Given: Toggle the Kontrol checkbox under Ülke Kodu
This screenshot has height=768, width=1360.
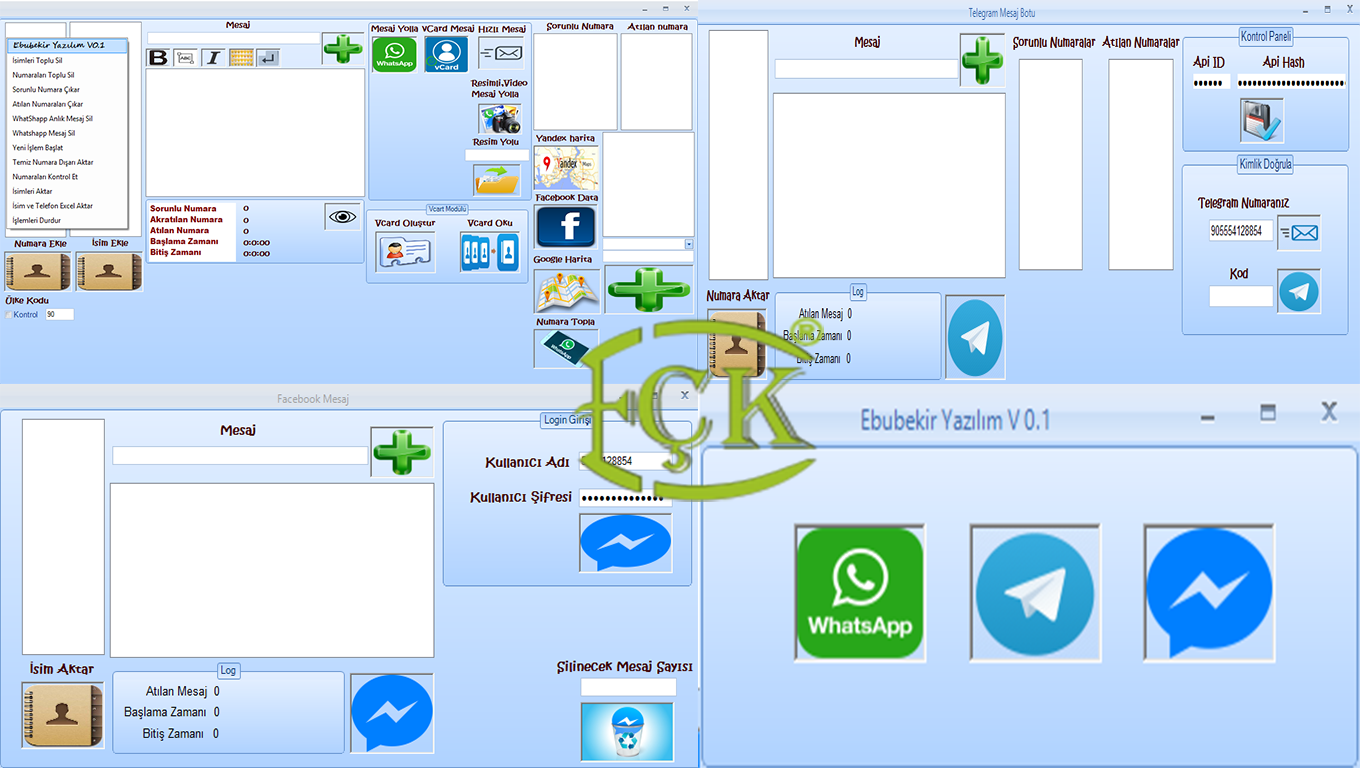Looking at the screenshot, I should pos(10,315).
